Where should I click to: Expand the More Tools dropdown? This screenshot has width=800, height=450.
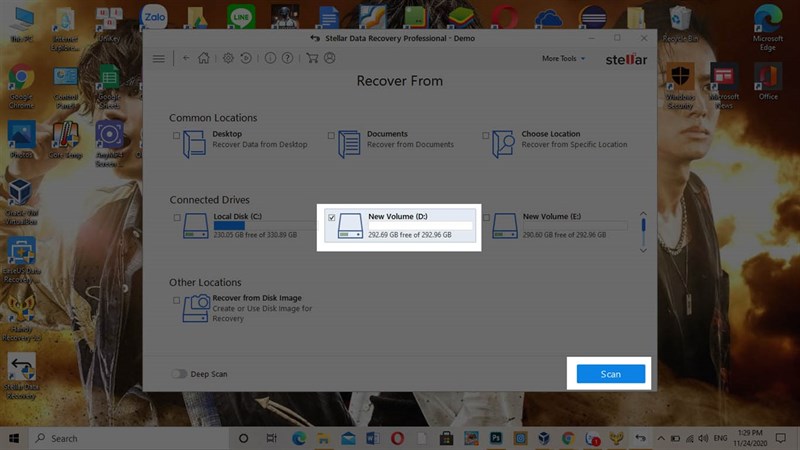(563, 59)
